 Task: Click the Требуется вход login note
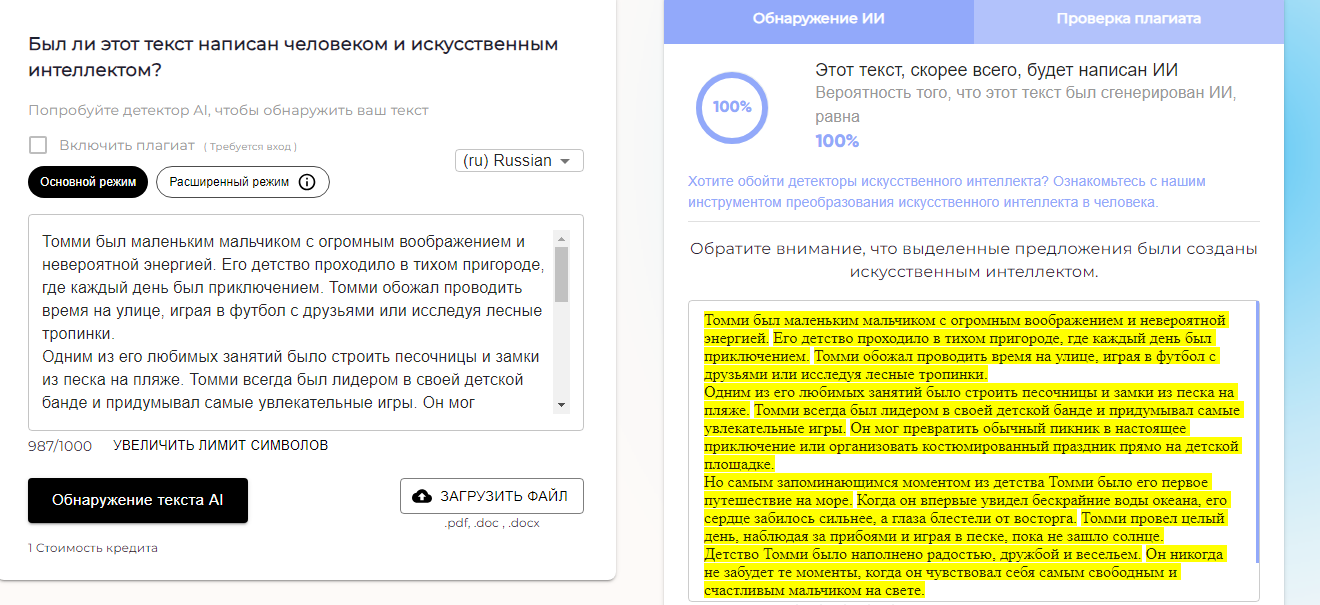pyautogui.click(x=250, y=147)
